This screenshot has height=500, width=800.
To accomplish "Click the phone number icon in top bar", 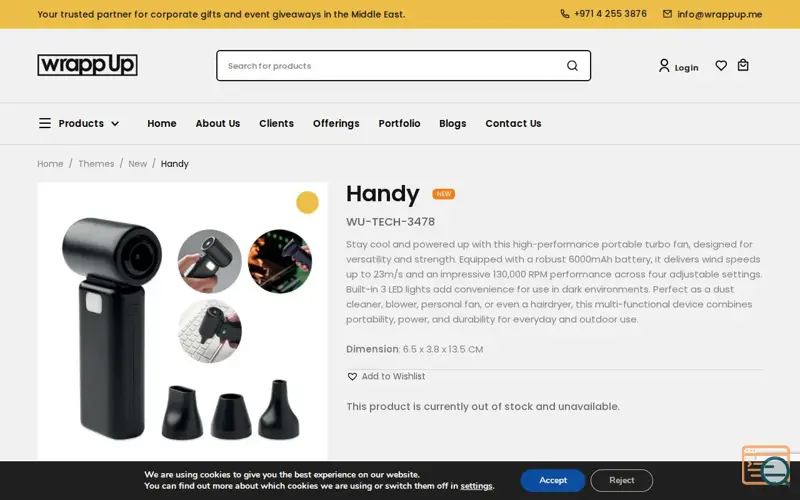I will [x=565, y=14].
